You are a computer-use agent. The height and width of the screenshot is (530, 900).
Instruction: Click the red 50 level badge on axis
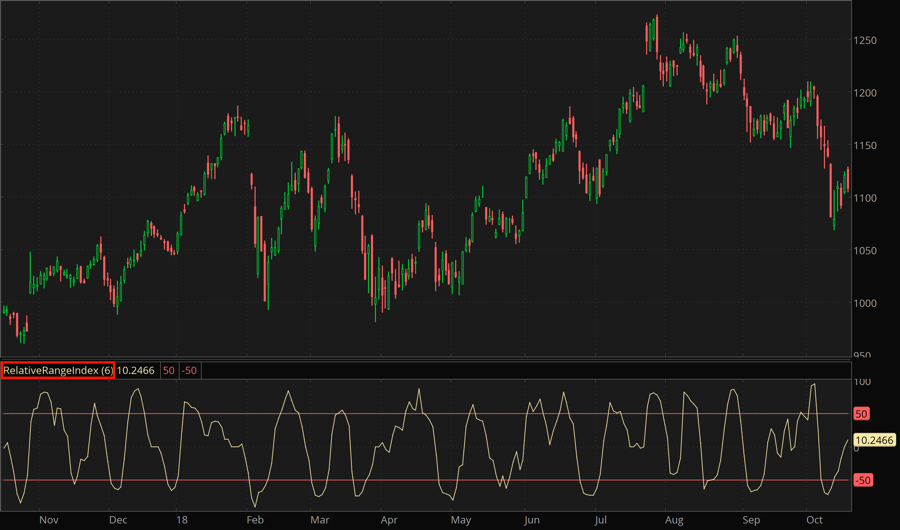coord(862,413)
